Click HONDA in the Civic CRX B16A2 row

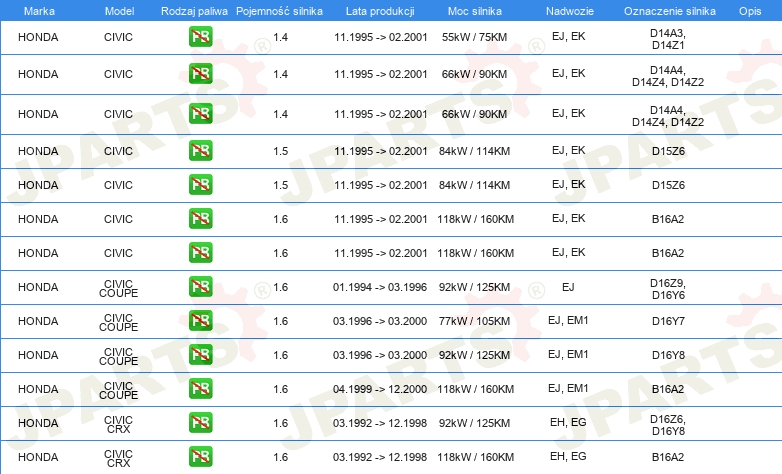(x=38, y=457)
